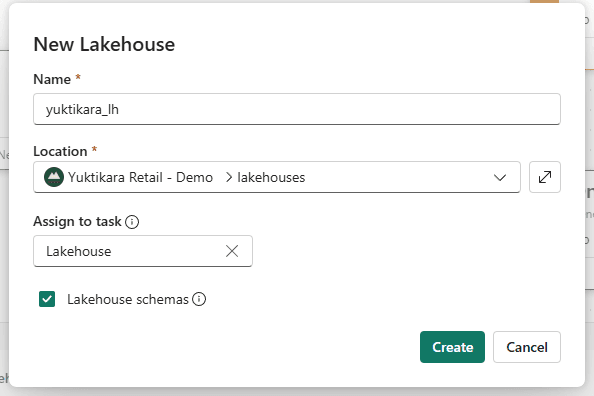Click the New Lakehouse dialog title
This screenshot has width=594, height=396.
pos(104,44)
